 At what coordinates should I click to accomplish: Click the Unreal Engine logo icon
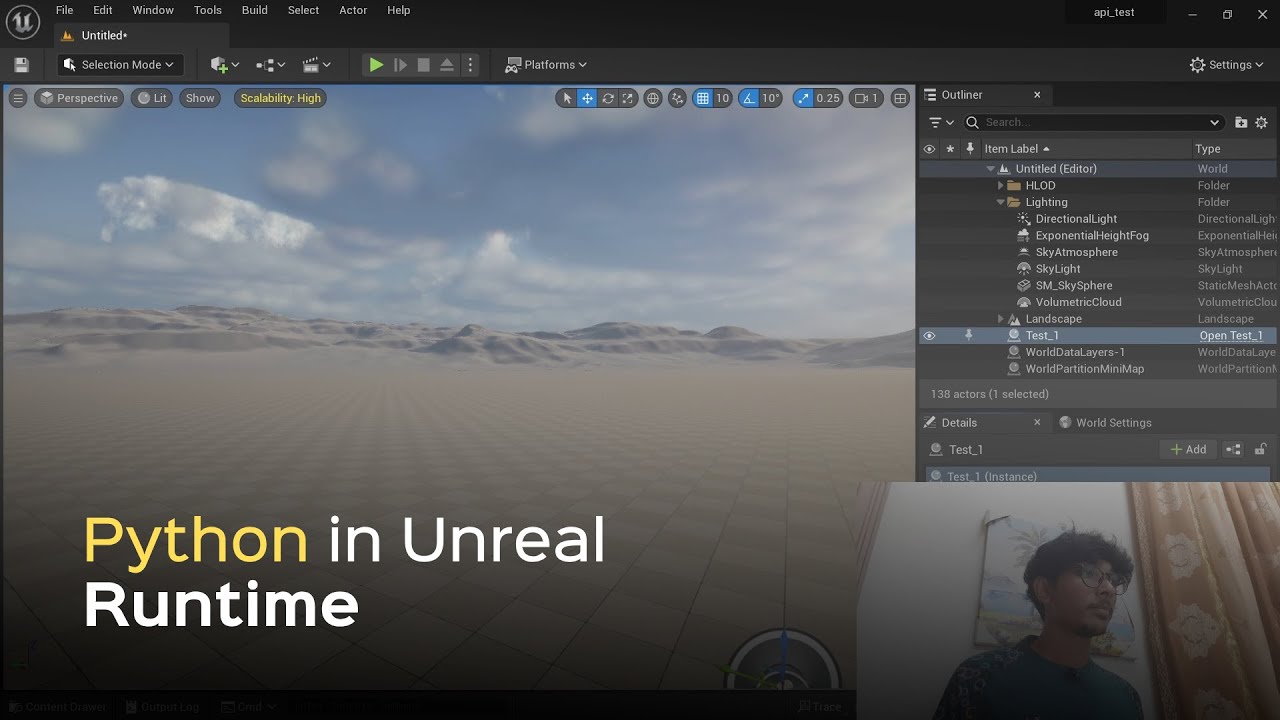click(22, 21)
